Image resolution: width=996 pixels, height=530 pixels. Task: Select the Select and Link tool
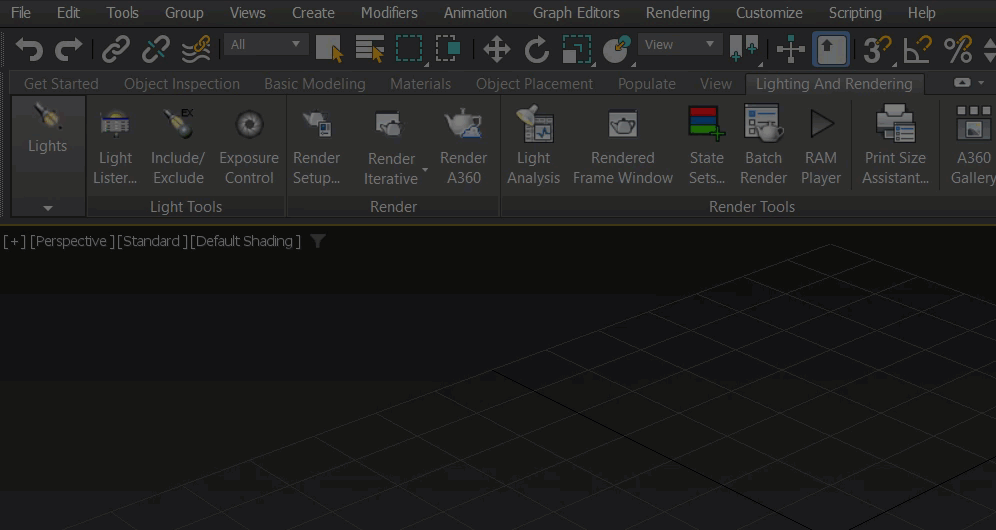pos(116,49)
